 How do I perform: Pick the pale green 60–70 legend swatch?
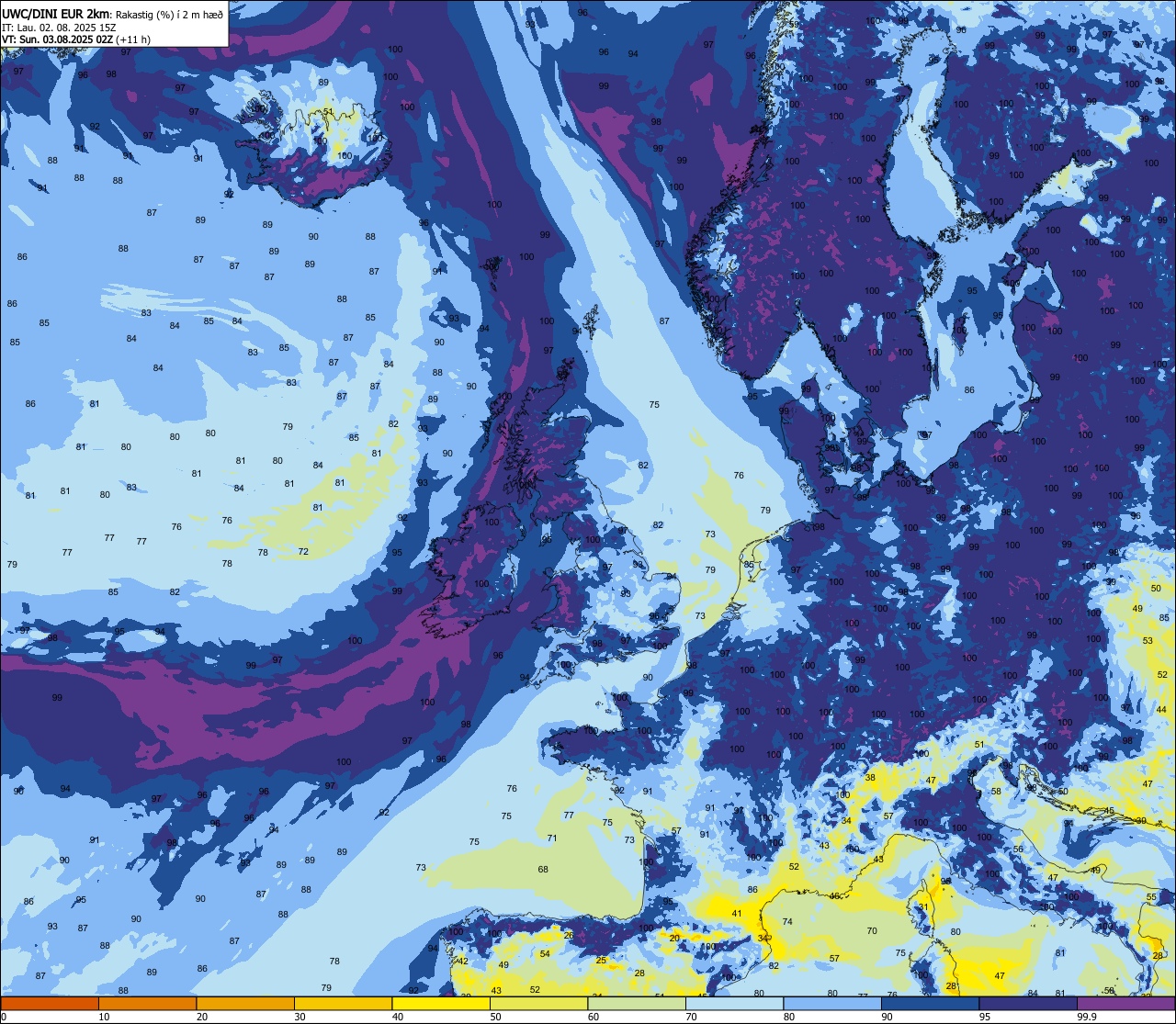tap(637, 1003)
